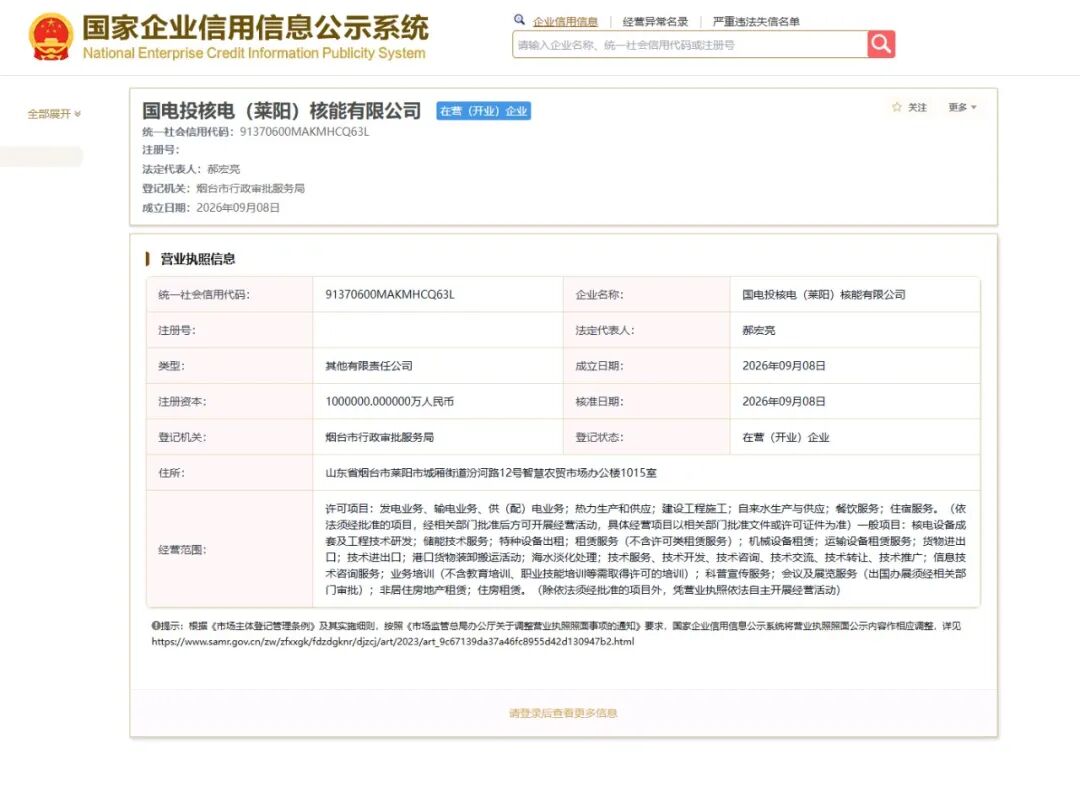1080x798 pixels.
Task: Click the small blue magnifier icon above search box
Action: point(519,20)
